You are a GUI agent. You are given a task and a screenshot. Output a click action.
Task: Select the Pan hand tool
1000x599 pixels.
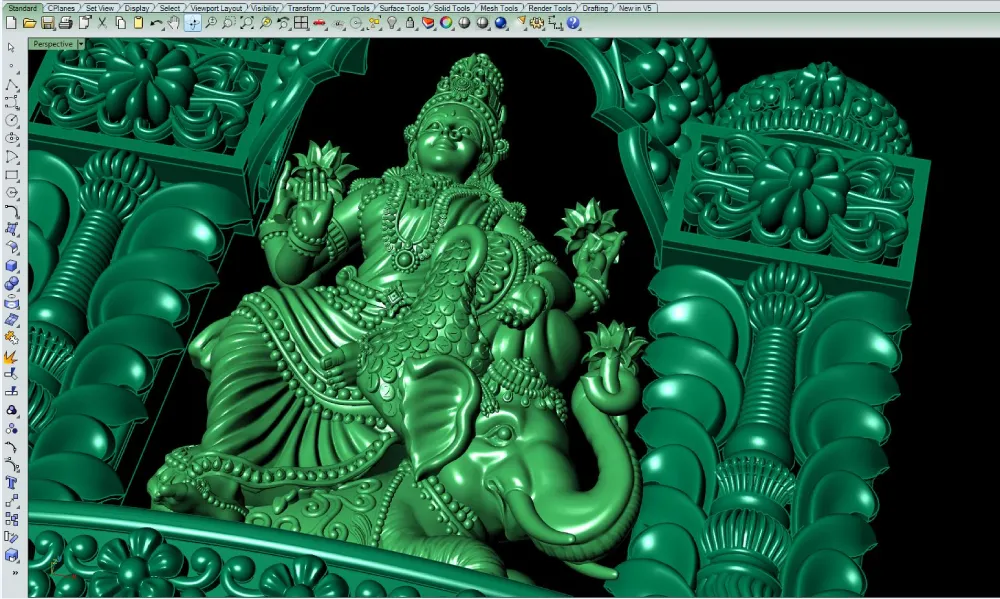(173, 23)
